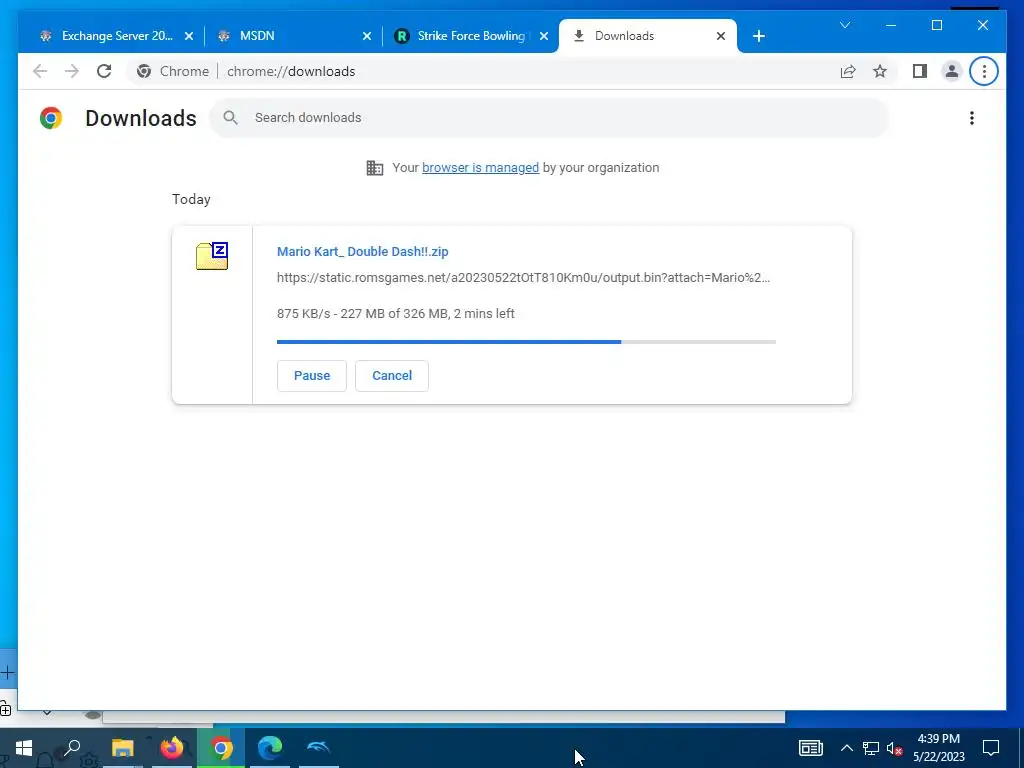
Task: Click the Chrome taskbar icon
Action: tap(221, 748)
